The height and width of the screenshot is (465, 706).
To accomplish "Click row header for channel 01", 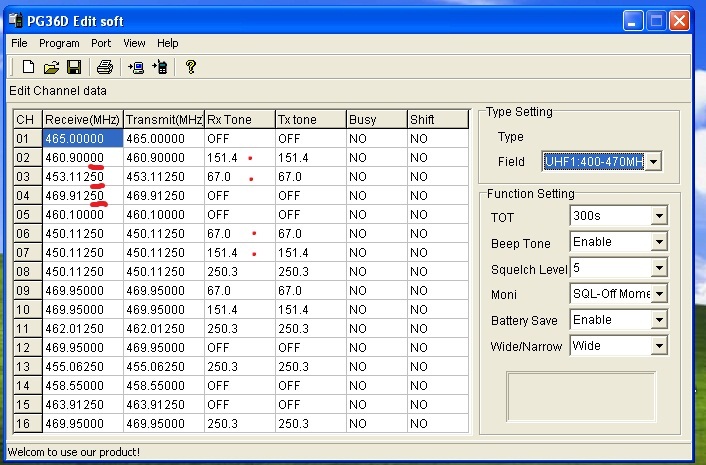I will pos(28,139).
